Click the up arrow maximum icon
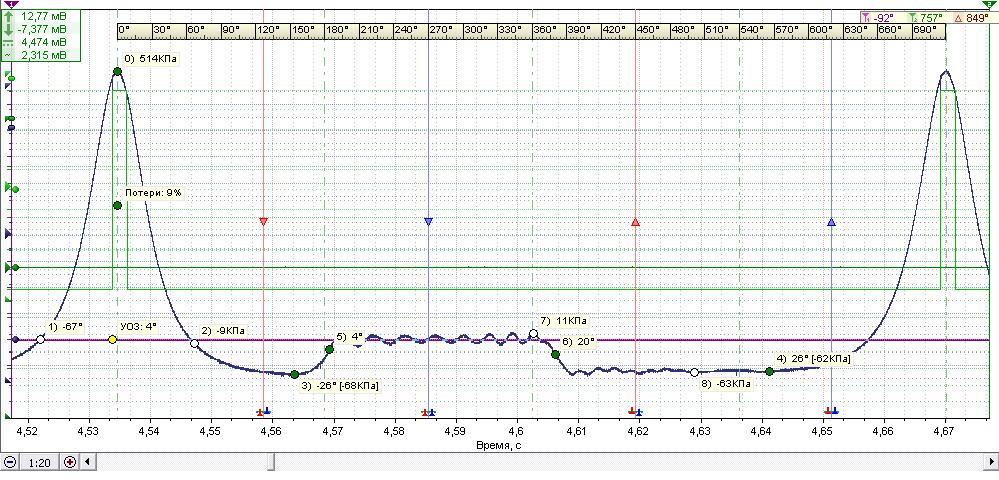The width and height of the screenshot is (999, 480). pyautogui.click(x=9, y=16)
